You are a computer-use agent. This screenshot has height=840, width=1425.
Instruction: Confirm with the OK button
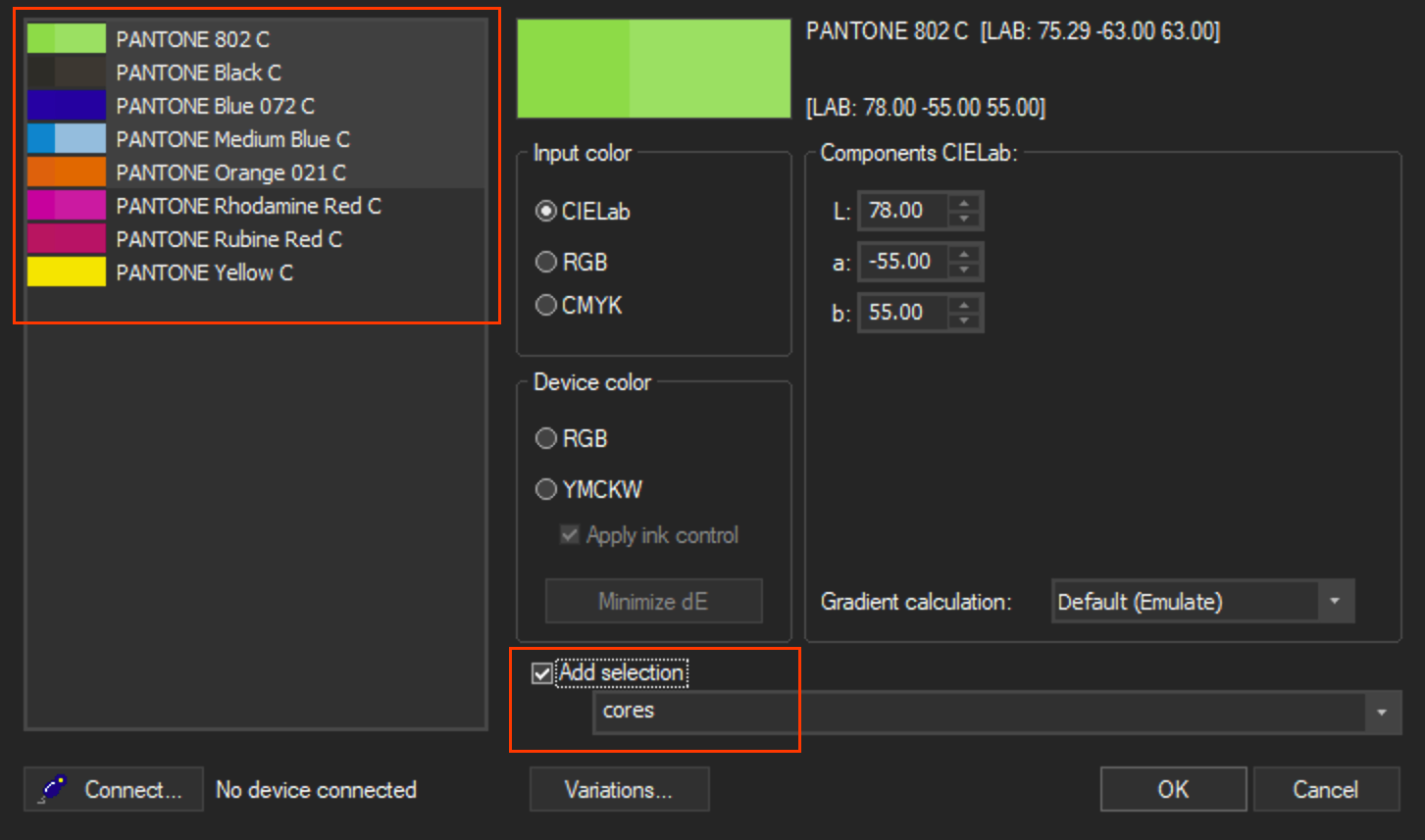tap(1173, 789)
